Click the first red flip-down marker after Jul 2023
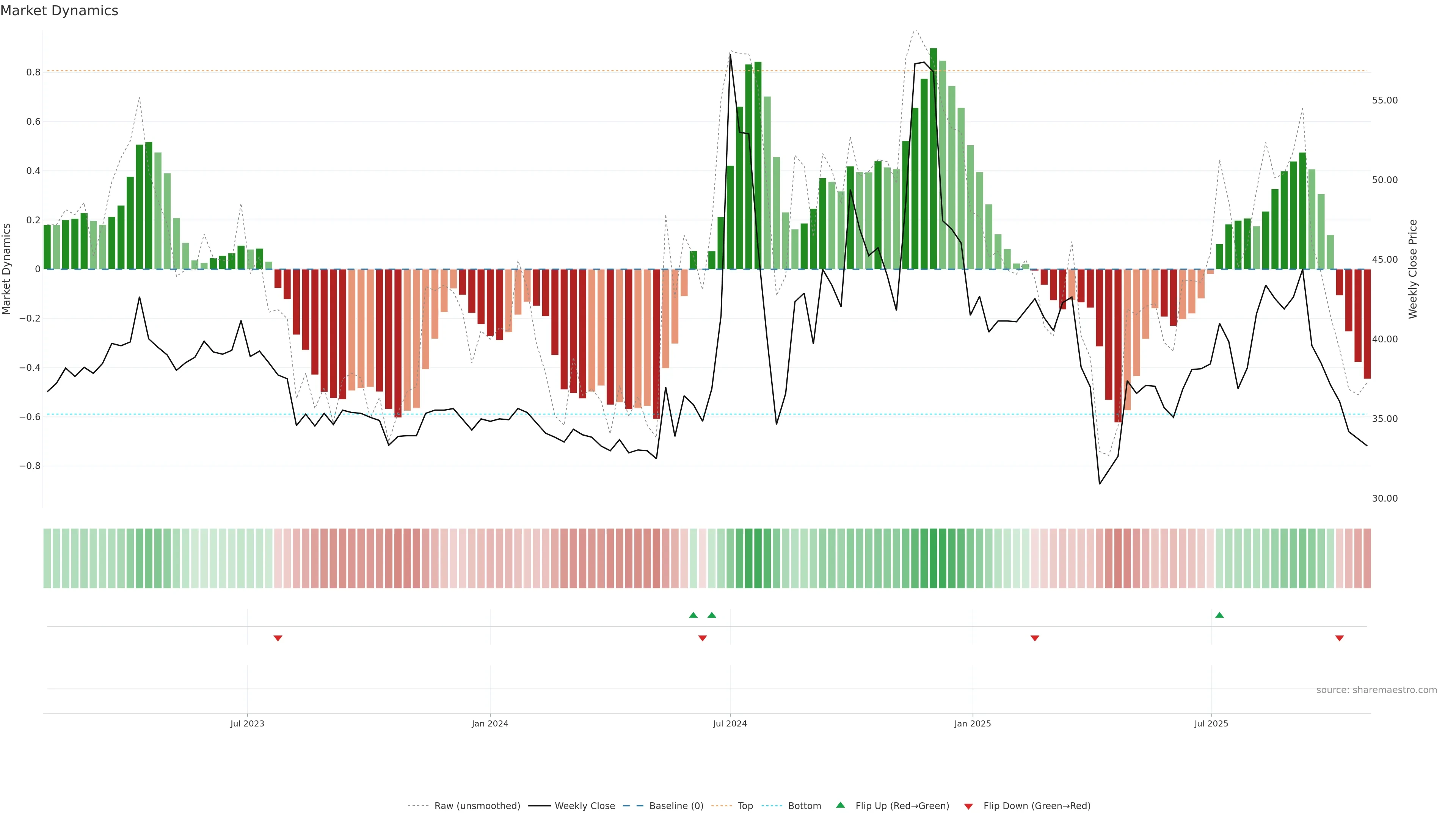 pyautogui.click(x=278, y=638)
